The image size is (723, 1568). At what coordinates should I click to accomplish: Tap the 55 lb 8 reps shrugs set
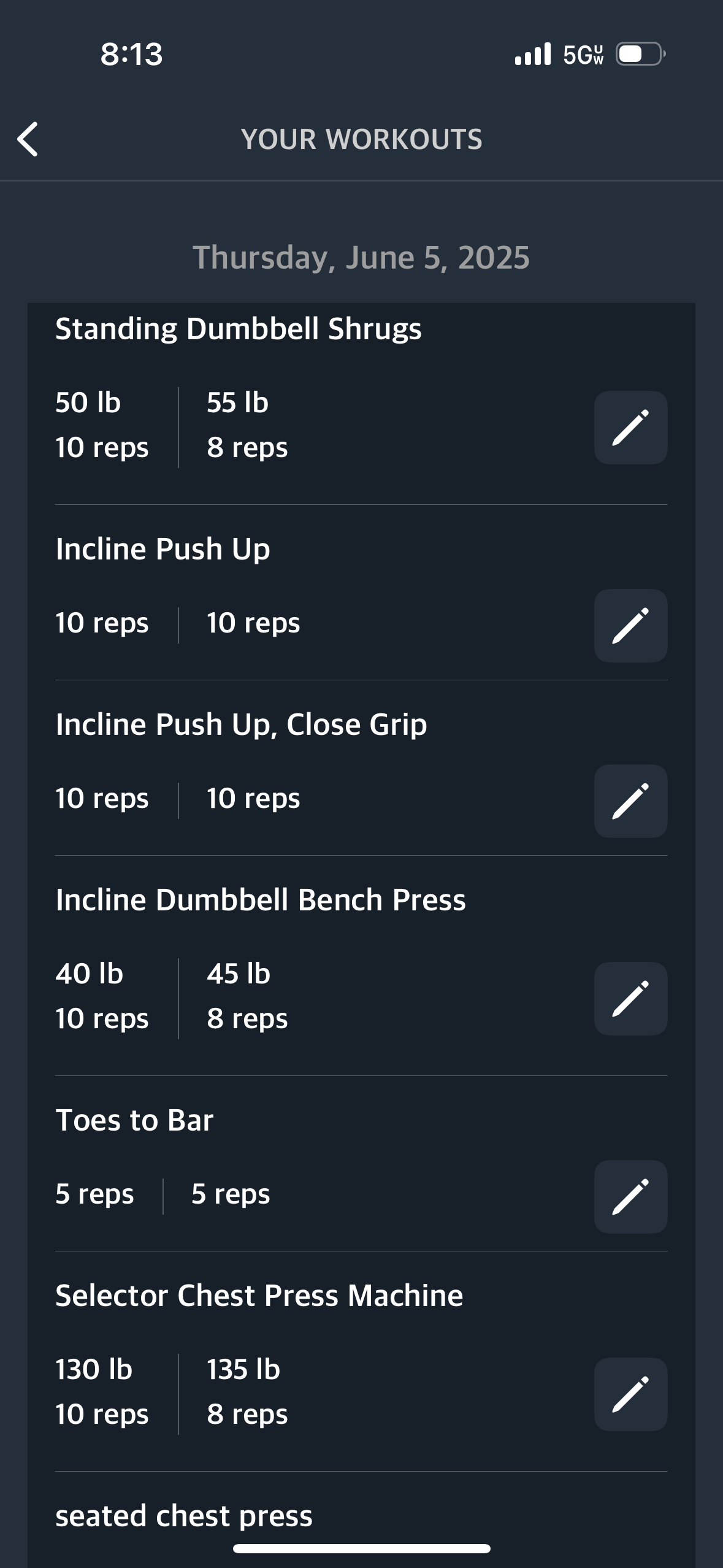coord(247,425)
